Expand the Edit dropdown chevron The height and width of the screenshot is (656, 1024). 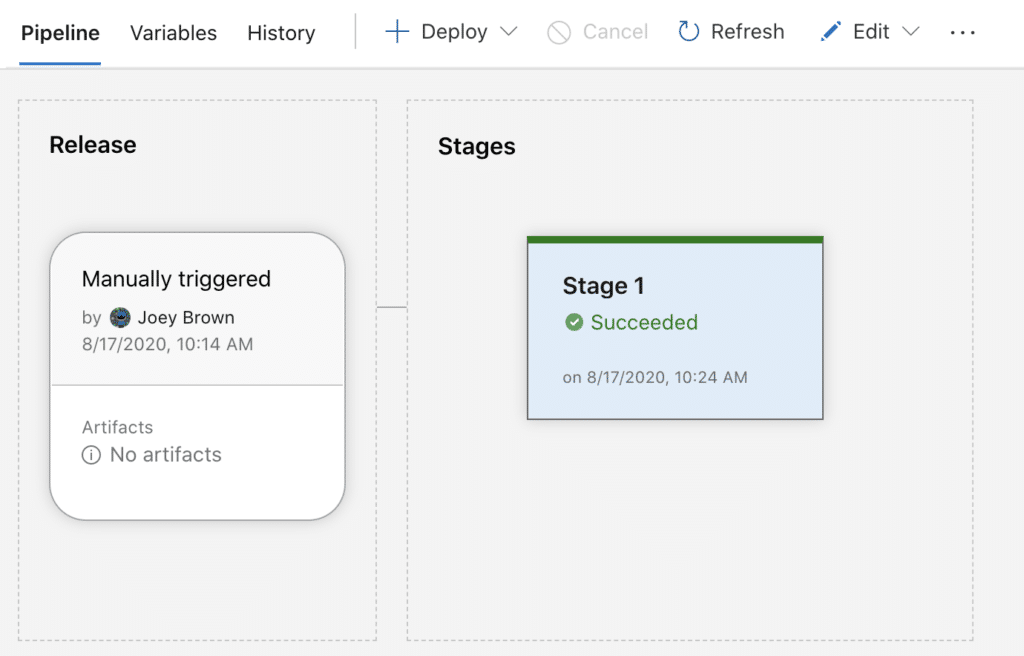pos(910,32)
